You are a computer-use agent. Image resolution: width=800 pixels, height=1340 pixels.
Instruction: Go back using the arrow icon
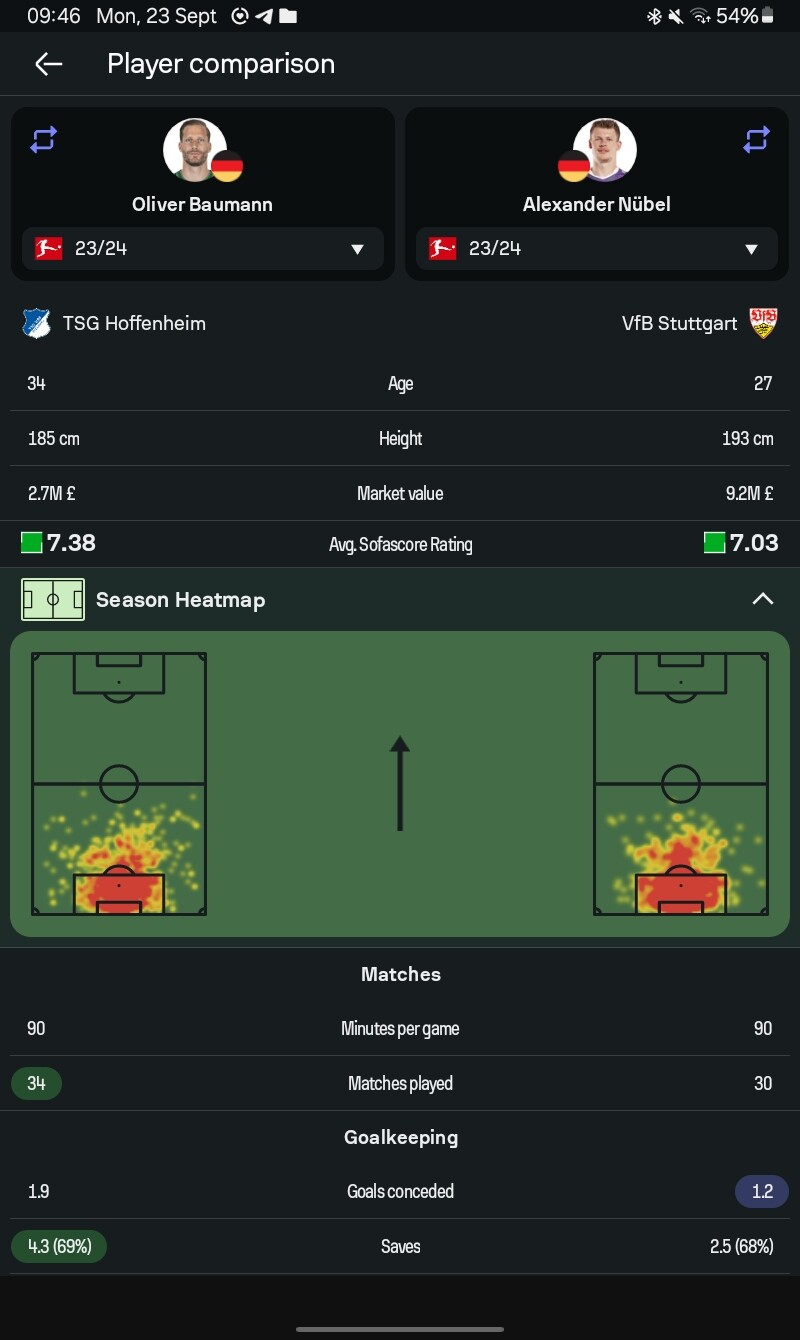pyautogui.click(x=48, y=64)
